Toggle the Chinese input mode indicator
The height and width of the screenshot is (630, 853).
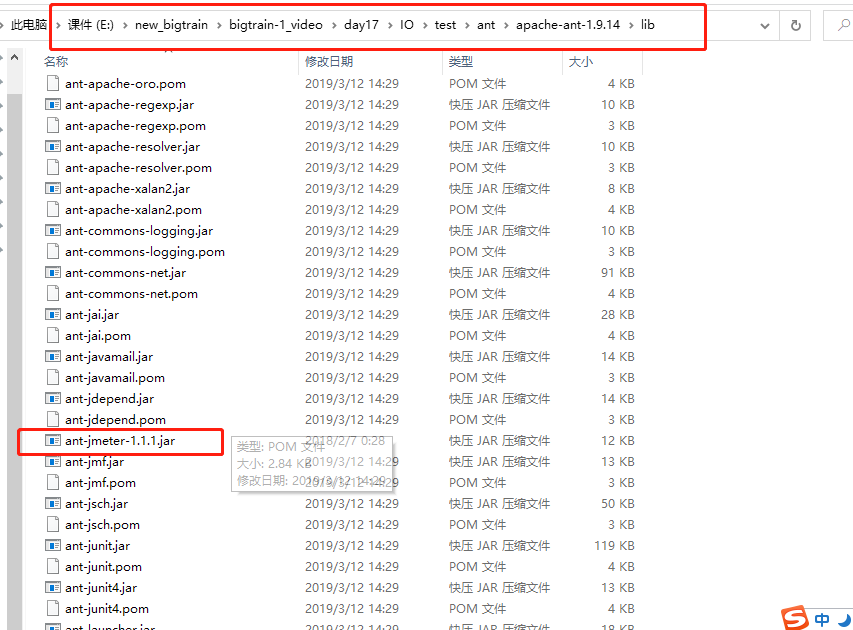822,619
